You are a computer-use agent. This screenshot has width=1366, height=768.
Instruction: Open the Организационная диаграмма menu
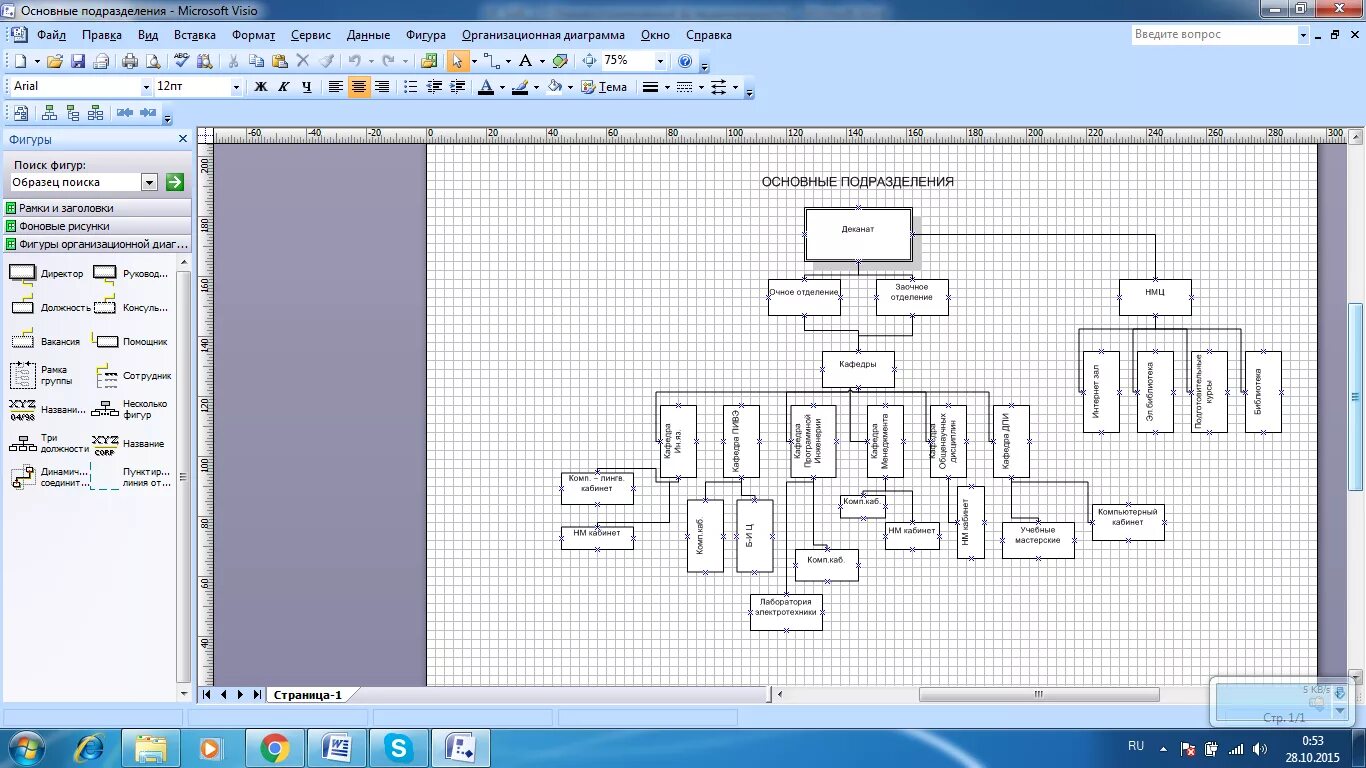(x=544, y=35)
